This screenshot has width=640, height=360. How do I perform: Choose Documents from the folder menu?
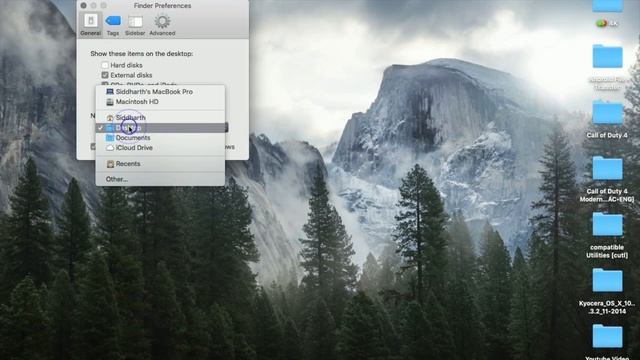[x=160, y=138]
